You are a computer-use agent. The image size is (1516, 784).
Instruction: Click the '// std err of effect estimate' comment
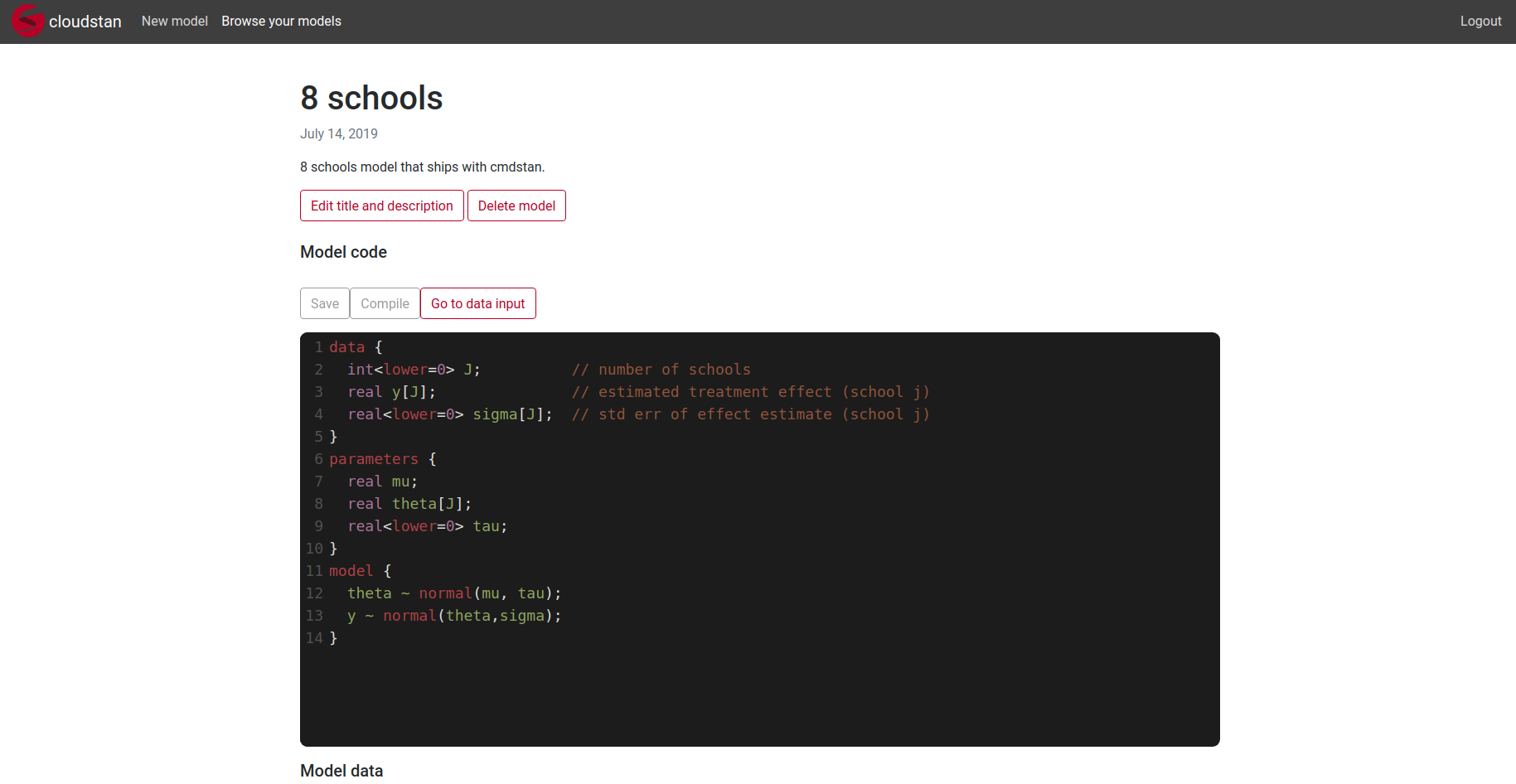pyautogui.click(x=751, y=414)
